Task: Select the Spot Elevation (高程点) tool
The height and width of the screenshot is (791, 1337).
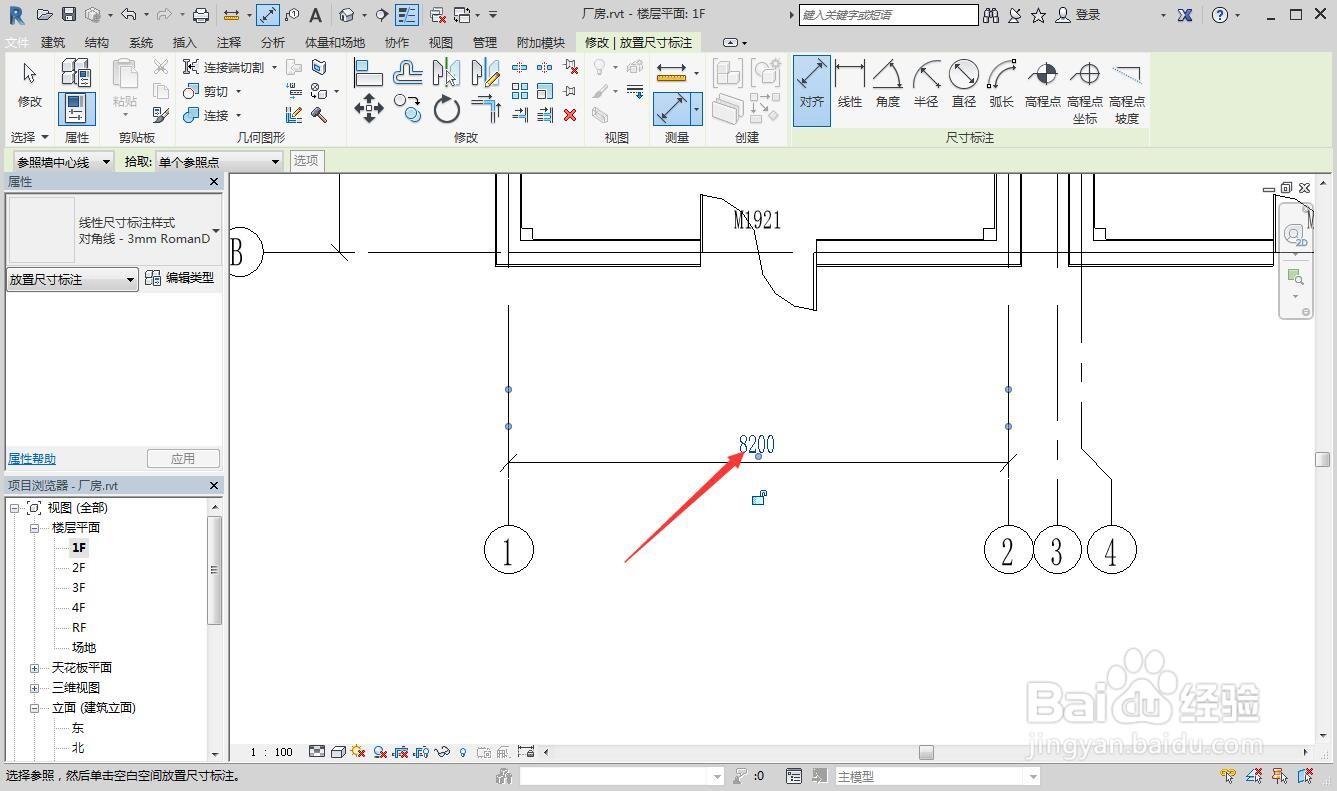Action: 1043,85
